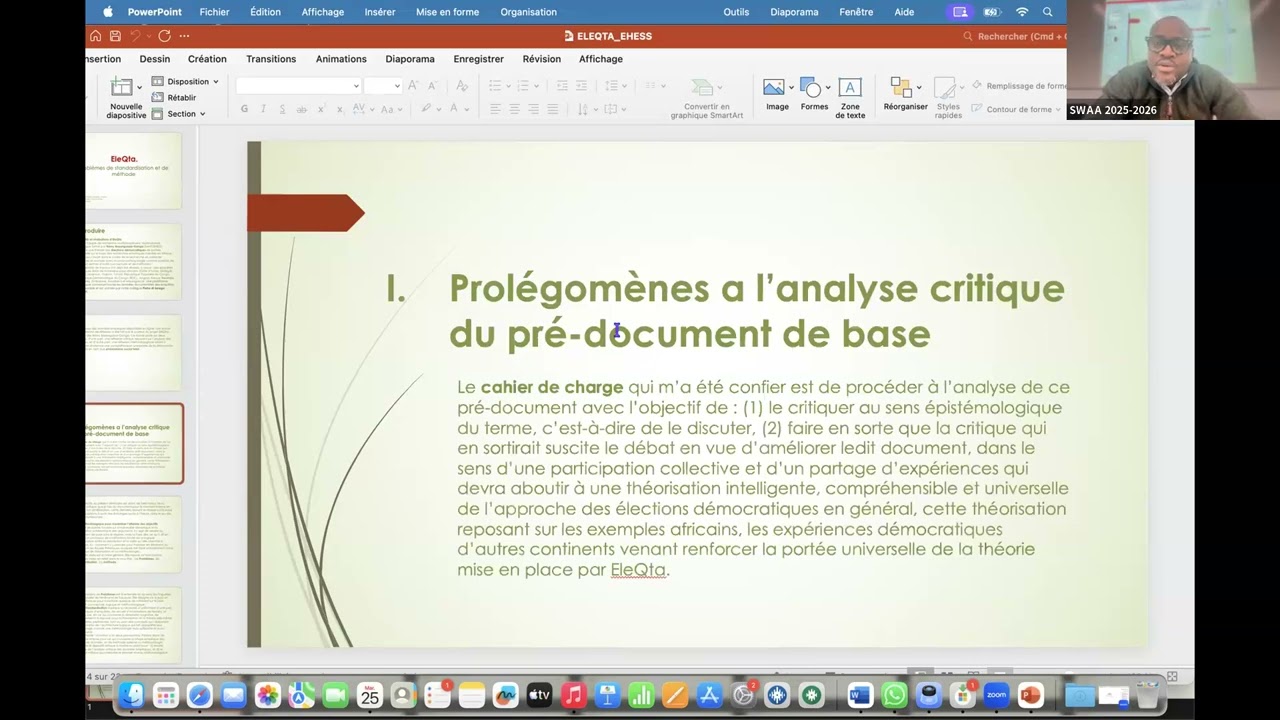Switch to the Dessin ribbon tab
1280x720 pixels.
coord(155,59)
